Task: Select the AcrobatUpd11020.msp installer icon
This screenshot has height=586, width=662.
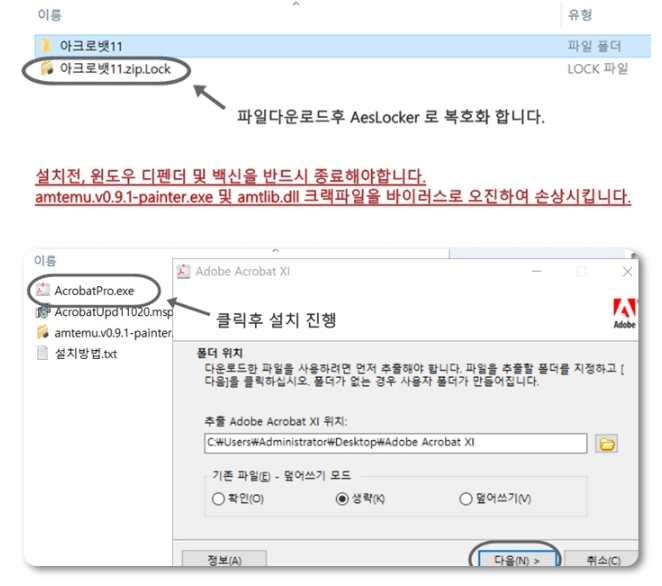Action: pyautogui.click(x=43, y=312)
